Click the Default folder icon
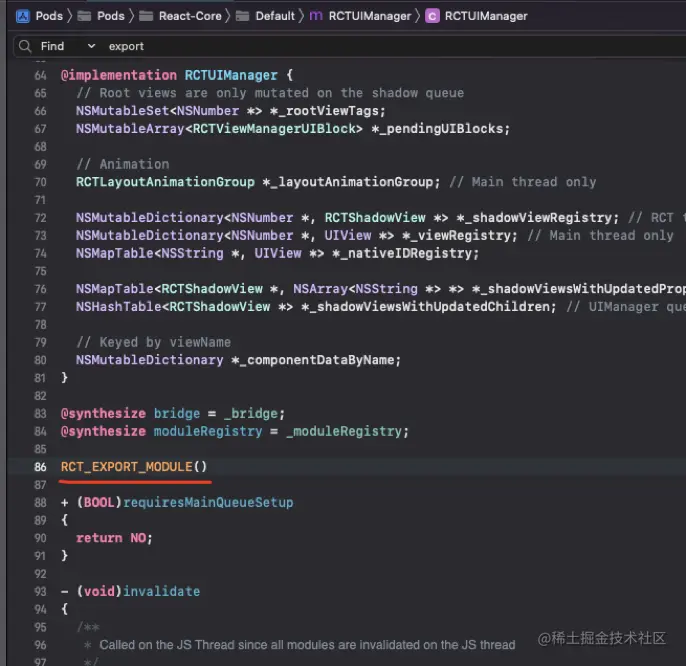This screenshot has width=686, height=666. point(242,16)
